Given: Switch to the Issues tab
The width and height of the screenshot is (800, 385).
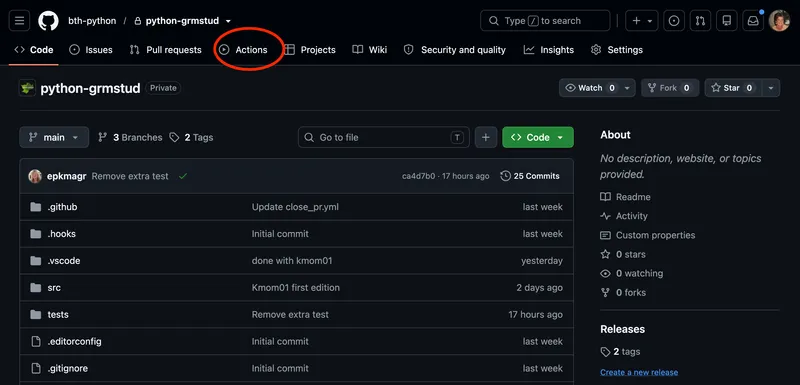Looking at the screenshot, I should click(91, 50).
